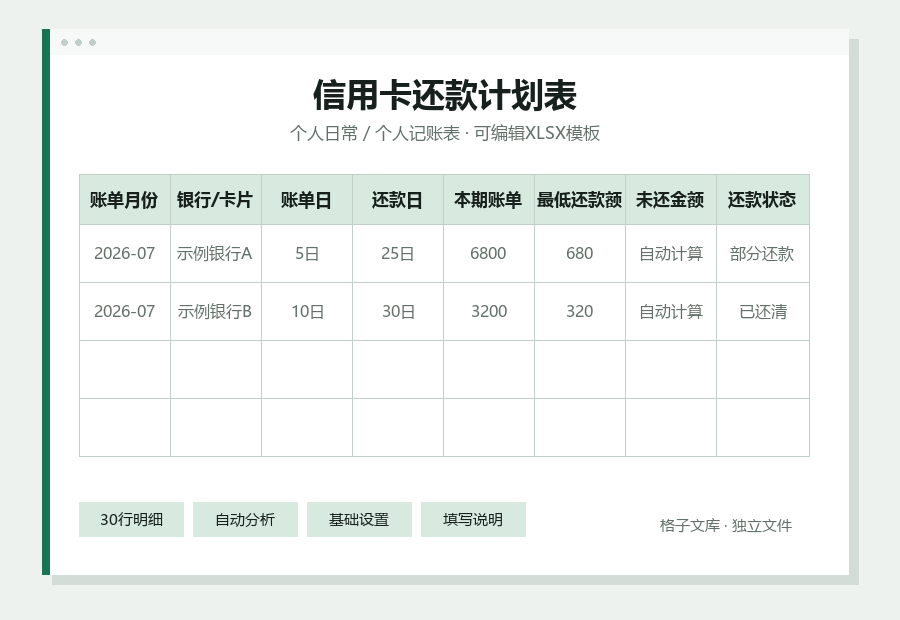The height and width of the screenshot is (620, 900).
Task: Click the 示例银行A cell
Action: [x=216, y=253]
